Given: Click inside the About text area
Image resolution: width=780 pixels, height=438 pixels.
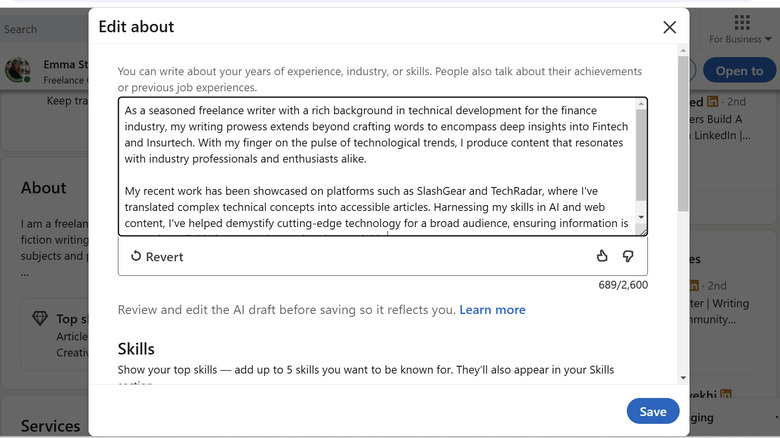Looking at the screenshot, I should point(376,165).
